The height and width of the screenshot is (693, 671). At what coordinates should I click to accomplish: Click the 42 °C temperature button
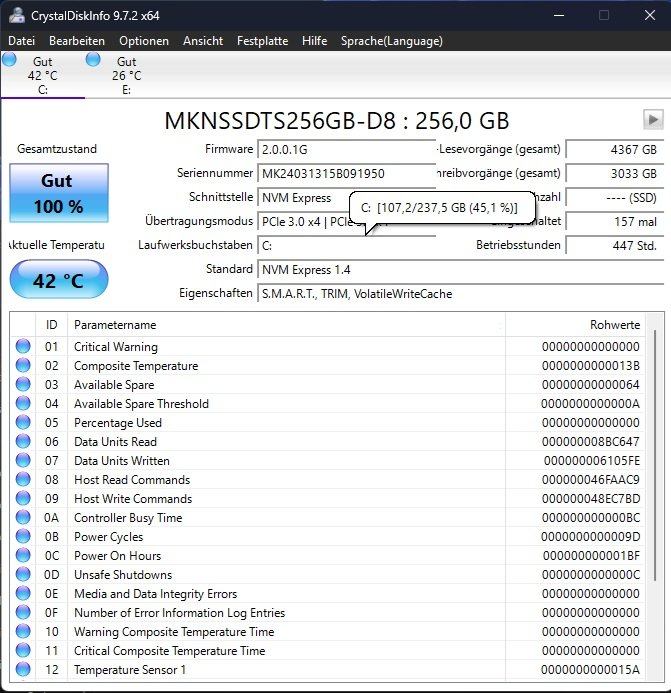coord(59,280)
